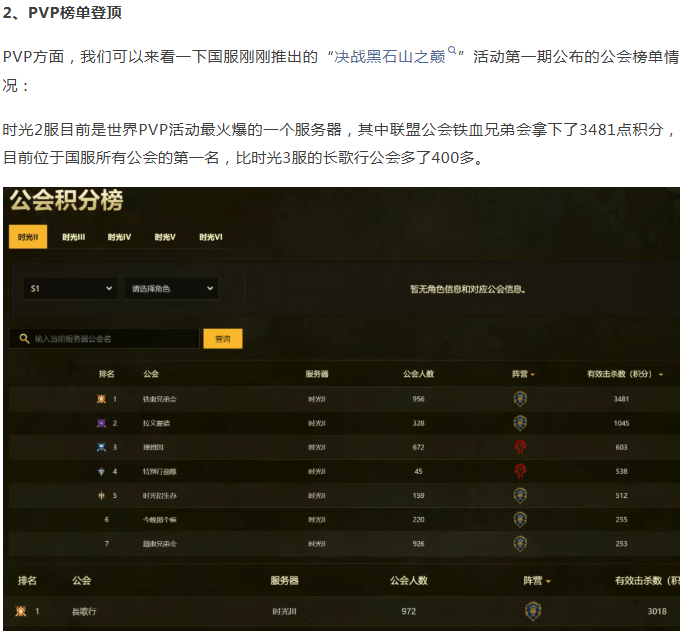Click the search icon beside 决战黑石山之巅 link
Screen dimensions: 680x637
(452, 51)
